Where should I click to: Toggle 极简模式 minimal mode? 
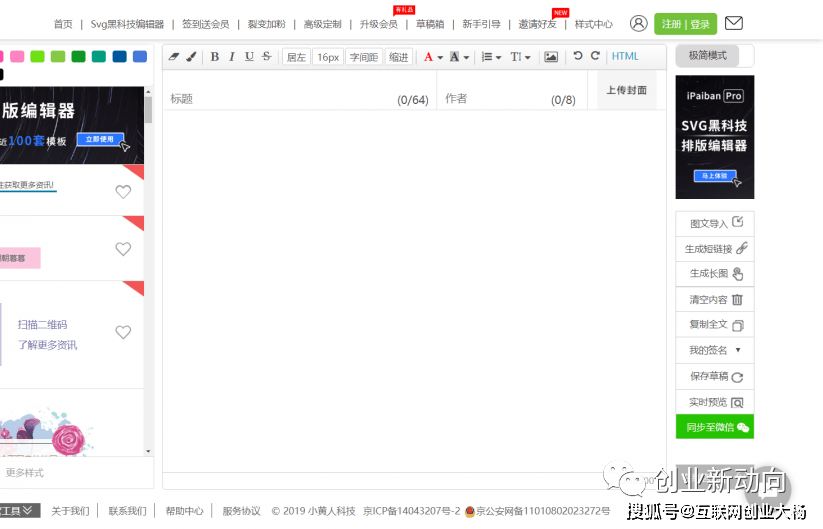click(707, 56)
